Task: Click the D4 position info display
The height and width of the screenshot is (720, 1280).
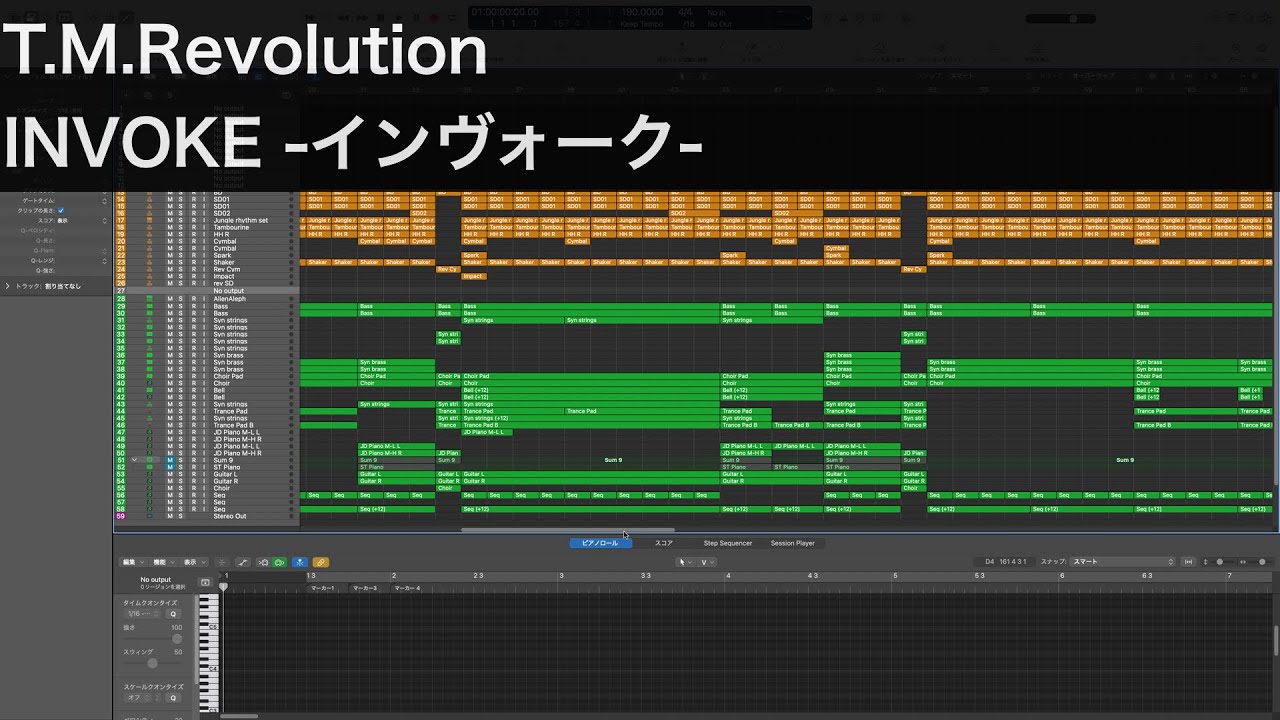Action: (1004, 562)
